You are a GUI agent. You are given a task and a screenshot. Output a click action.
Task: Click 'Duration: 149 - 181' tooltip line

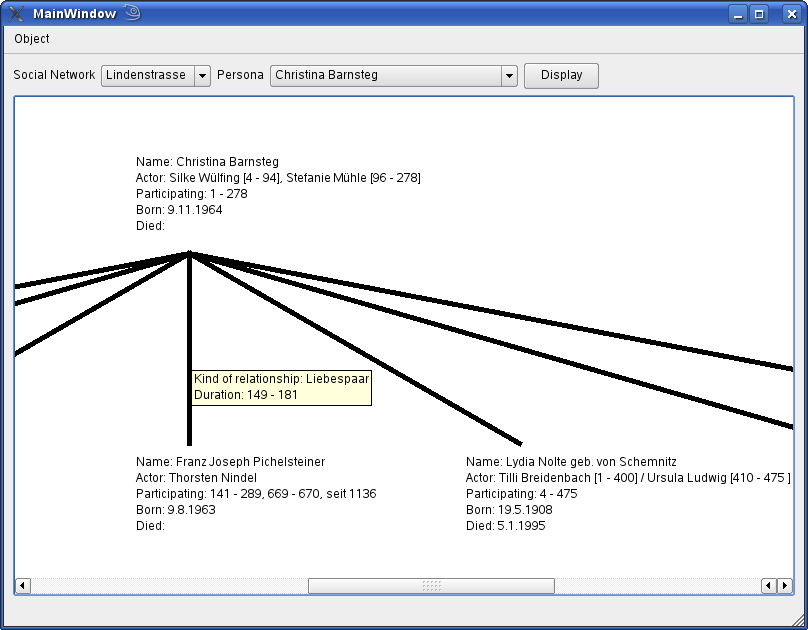[246, 395]
